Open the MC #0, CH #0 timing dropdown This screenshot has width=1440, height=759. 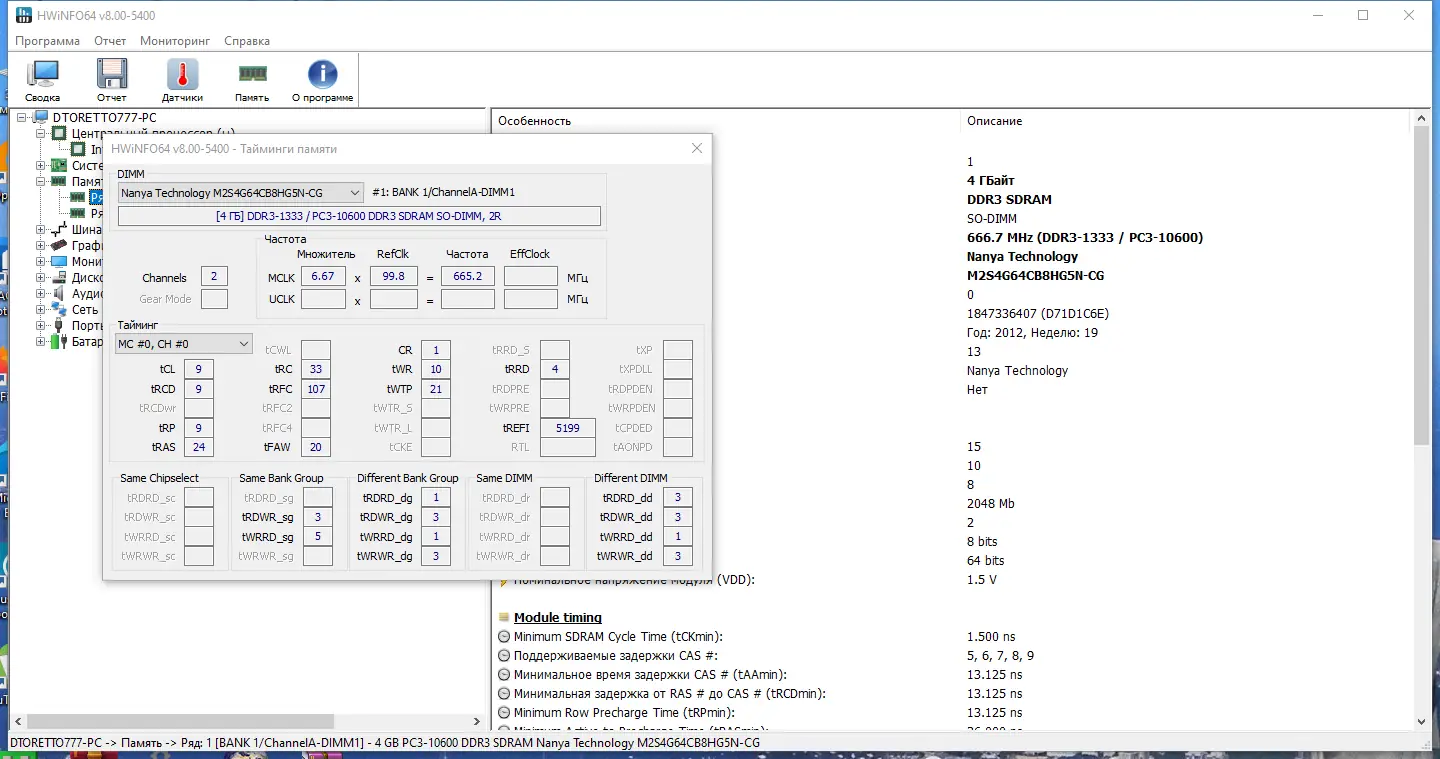click(x=183, y=343)
